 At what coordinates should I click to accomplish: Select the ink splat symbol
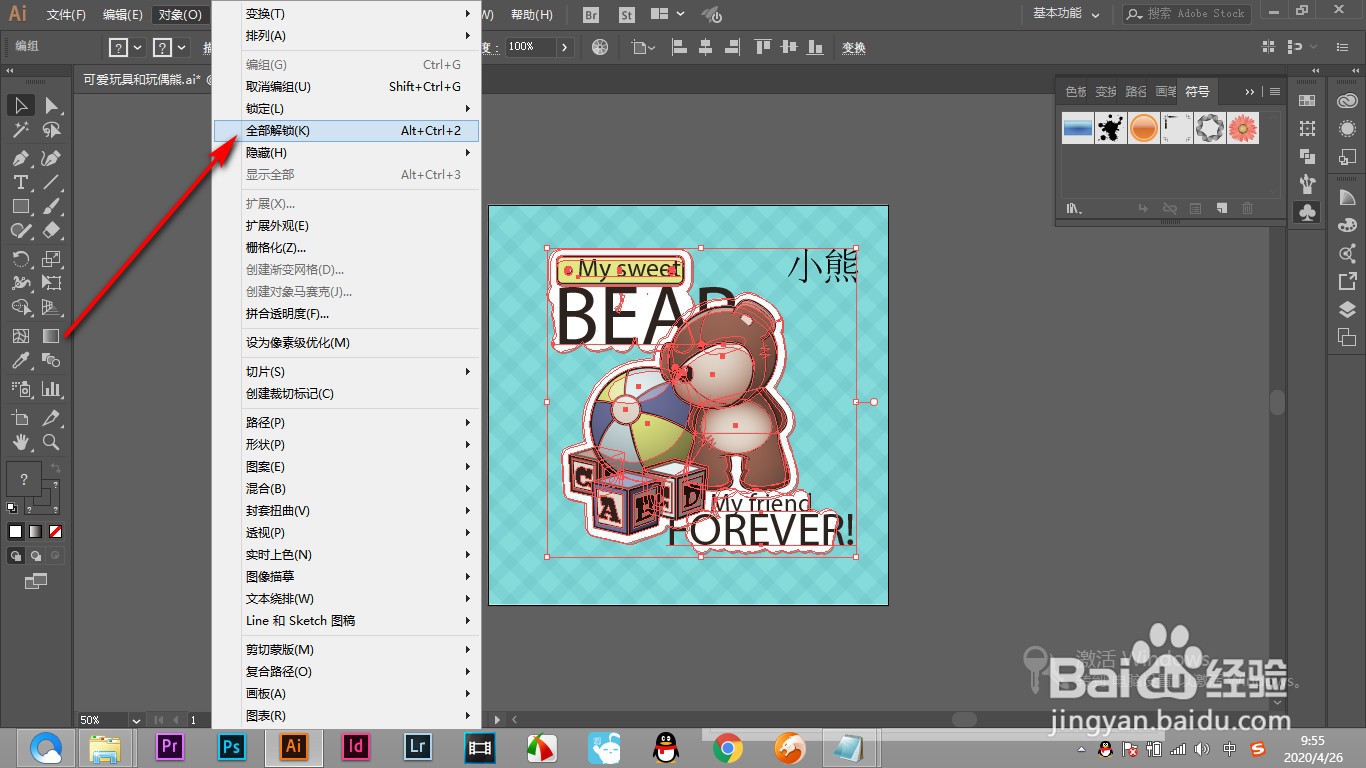pos(1110,127)
